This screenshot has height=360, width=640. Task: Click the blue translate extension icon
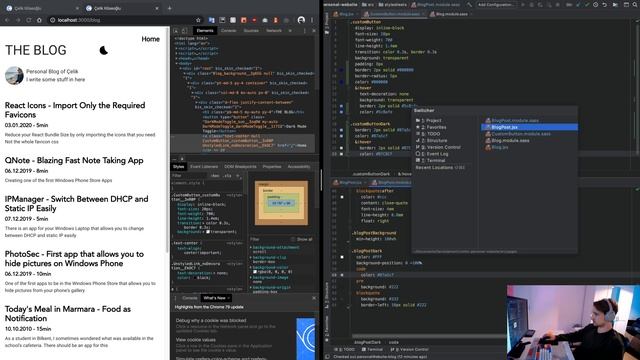211,20
